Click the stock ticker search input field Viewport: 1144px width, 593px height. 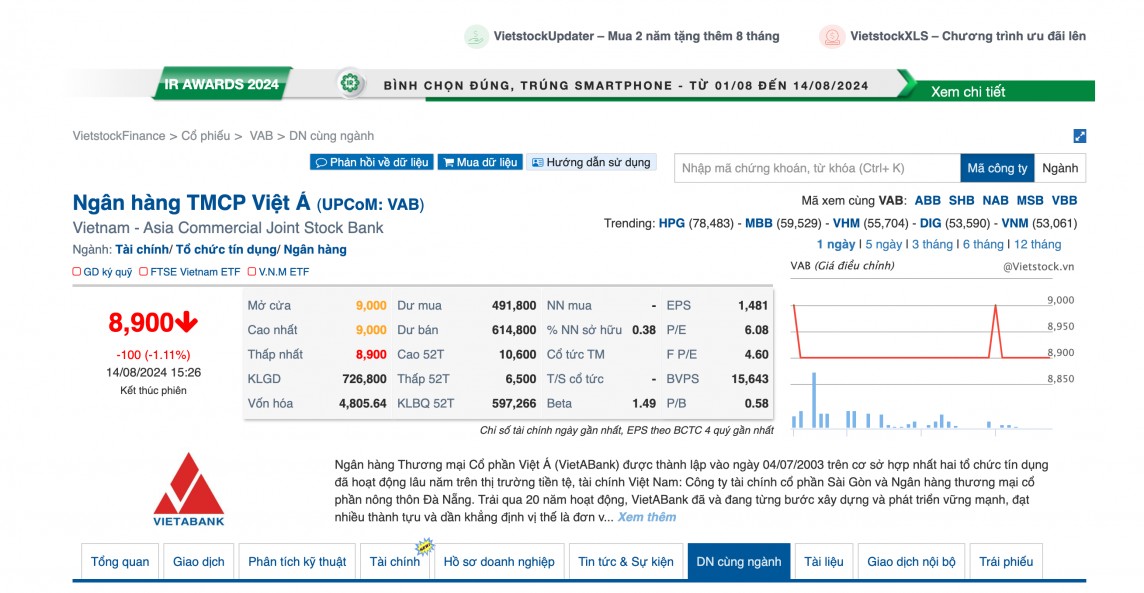point(810,167)
